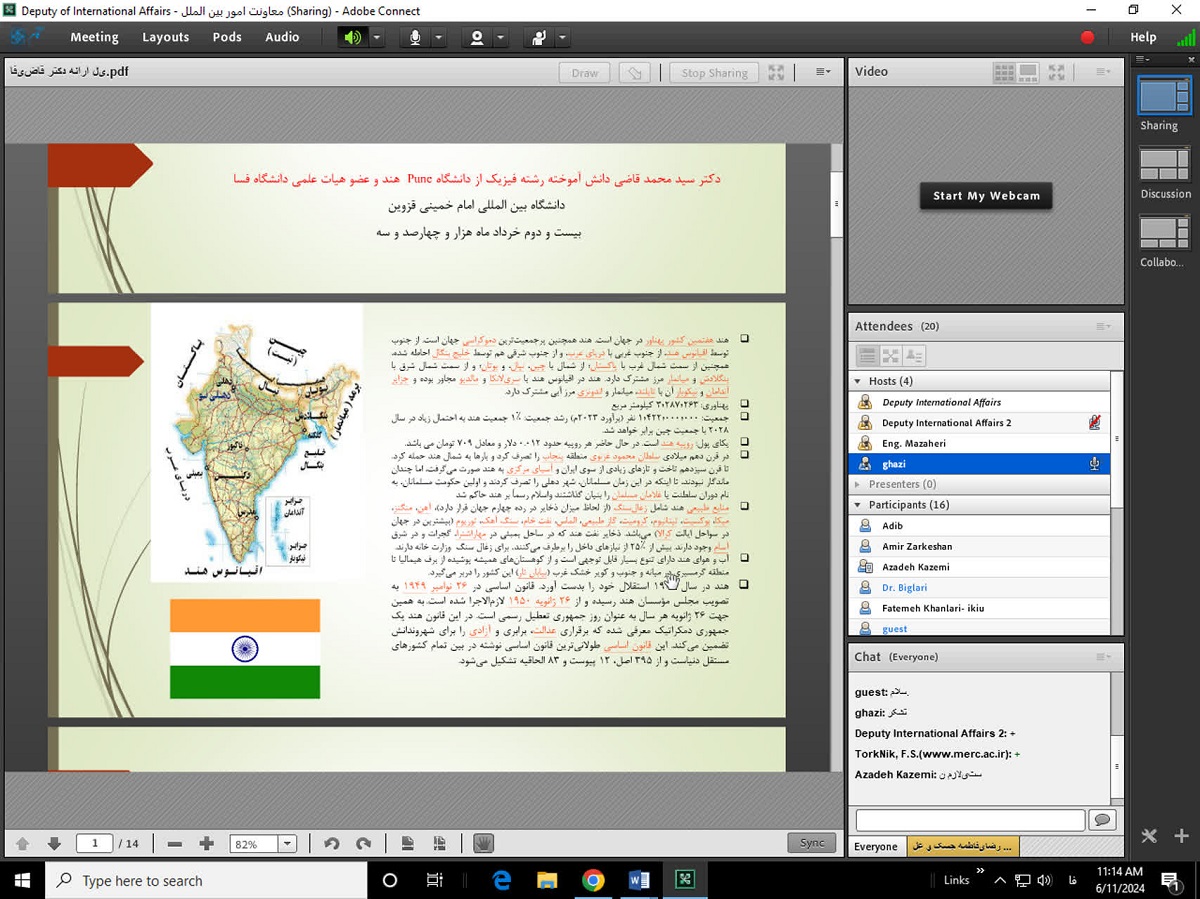Click the chat message input field

(970, 820)
